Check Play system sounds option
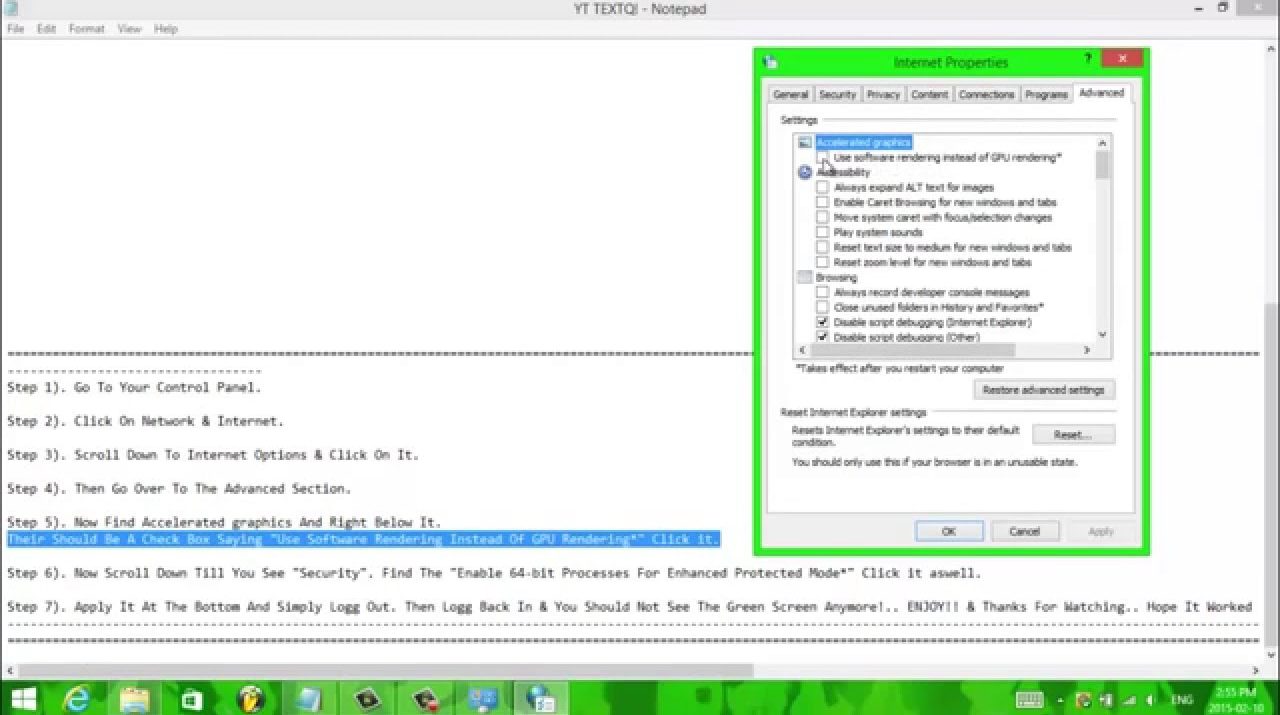The height and width of the screenshot is (715, 1280). click(822, 232)
